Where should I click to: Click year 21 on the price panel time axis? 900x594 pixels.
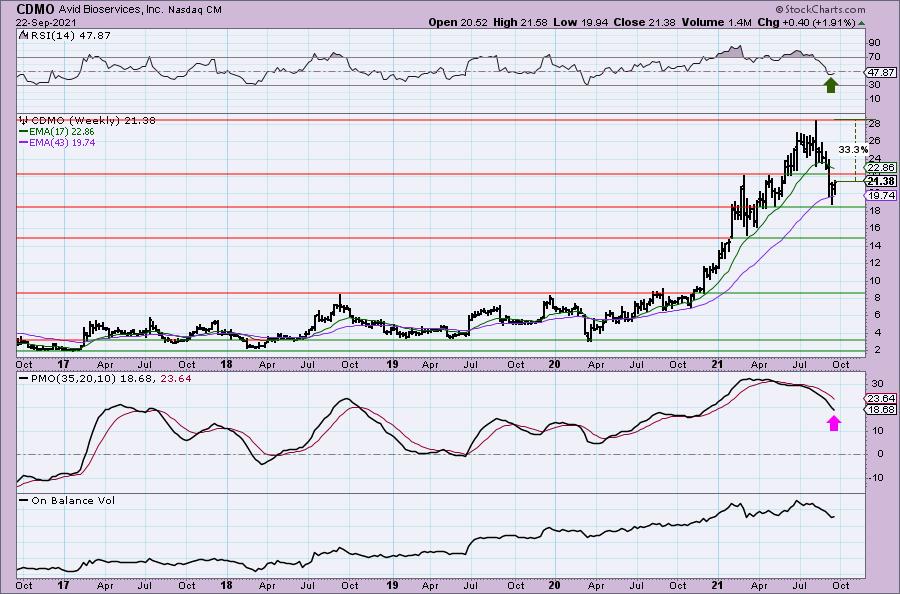point(717,364)
